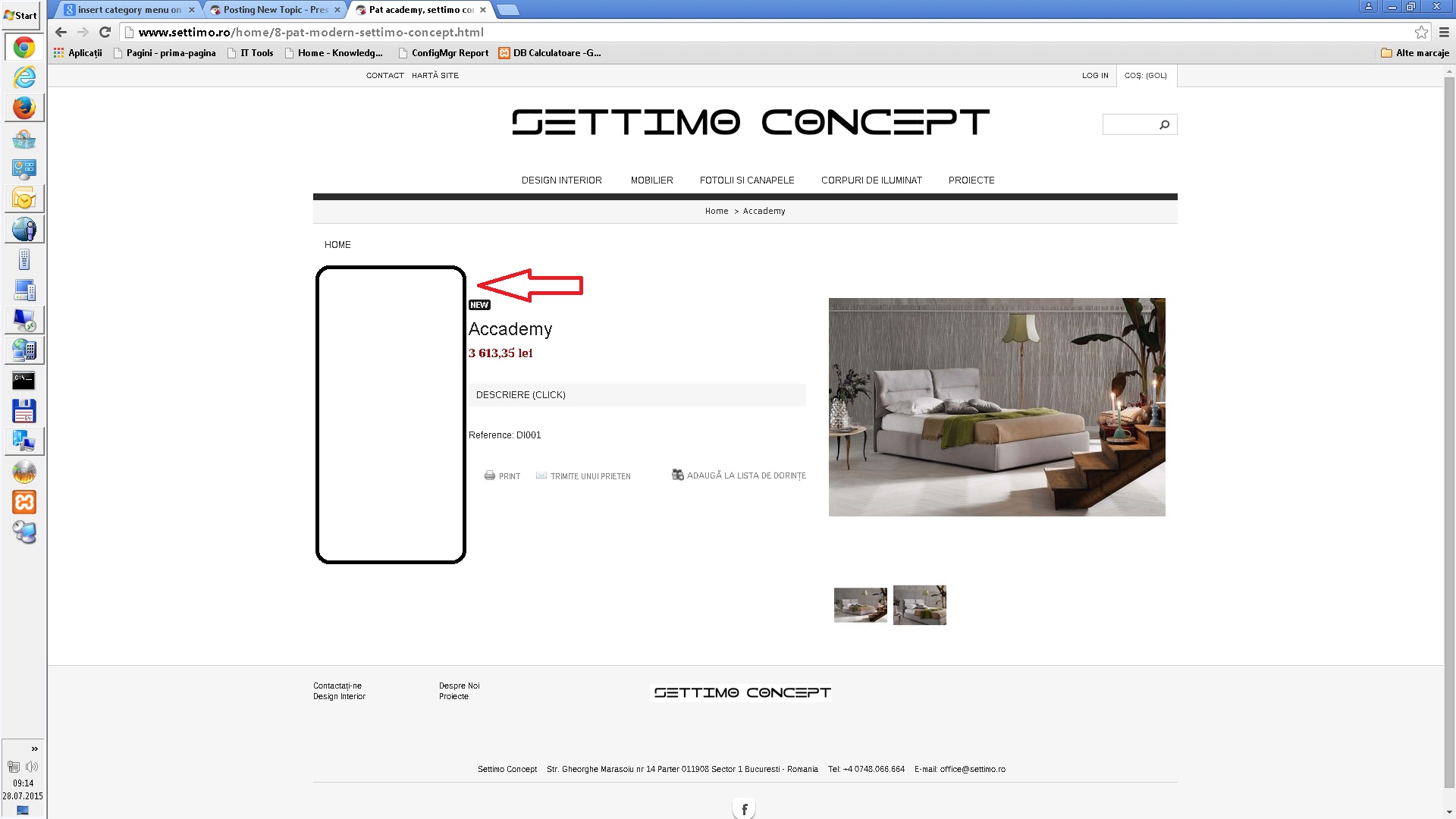Expand hidden taskbar icons chevron
Image resolution: width=1456 pixels, height=819 pixels.
click(x=34, y=748)
